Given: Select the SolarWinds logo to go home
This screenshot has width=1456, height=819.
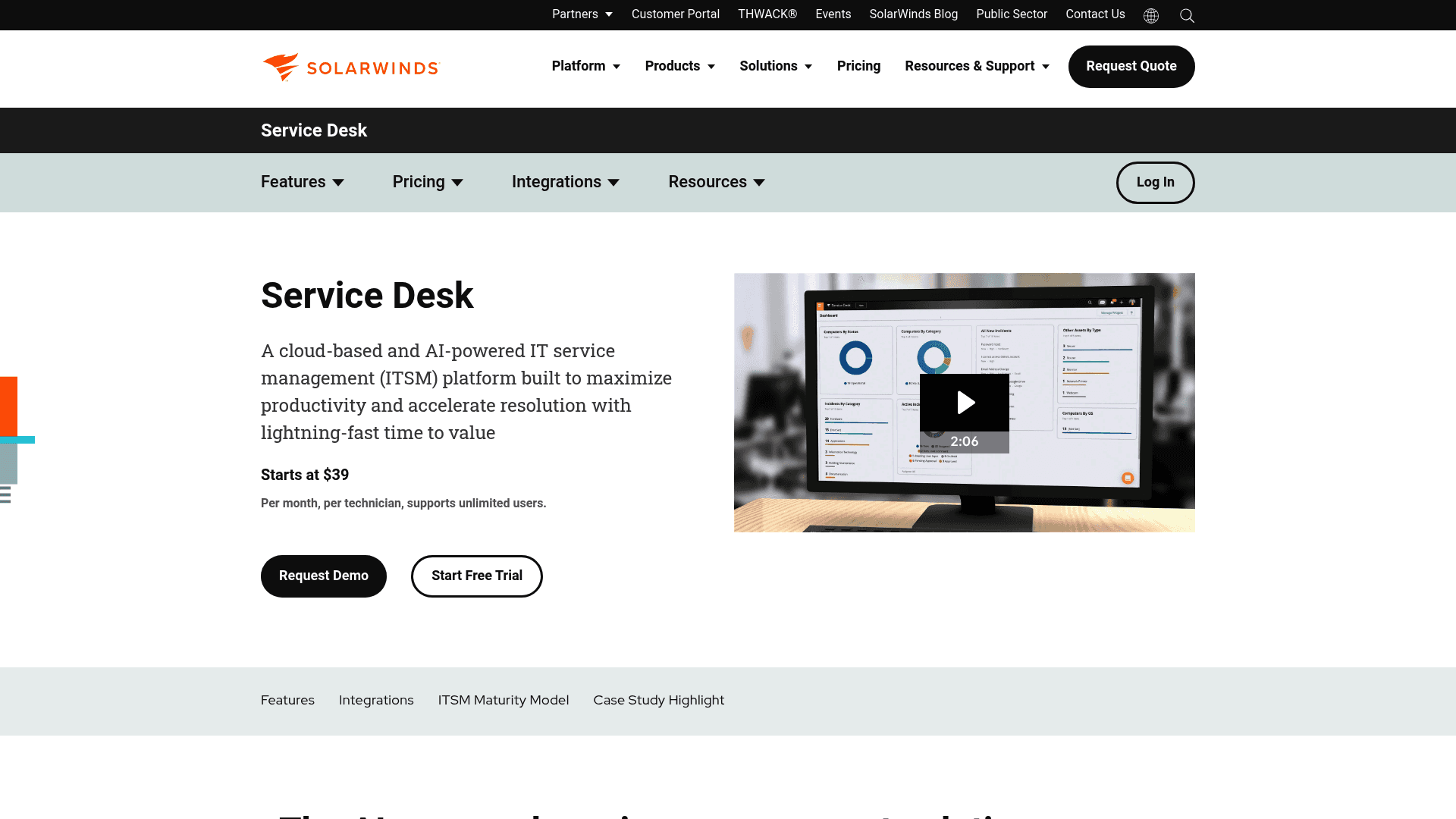Looking at the screenshot, I should pyautogui.click(x=350, y=67).
